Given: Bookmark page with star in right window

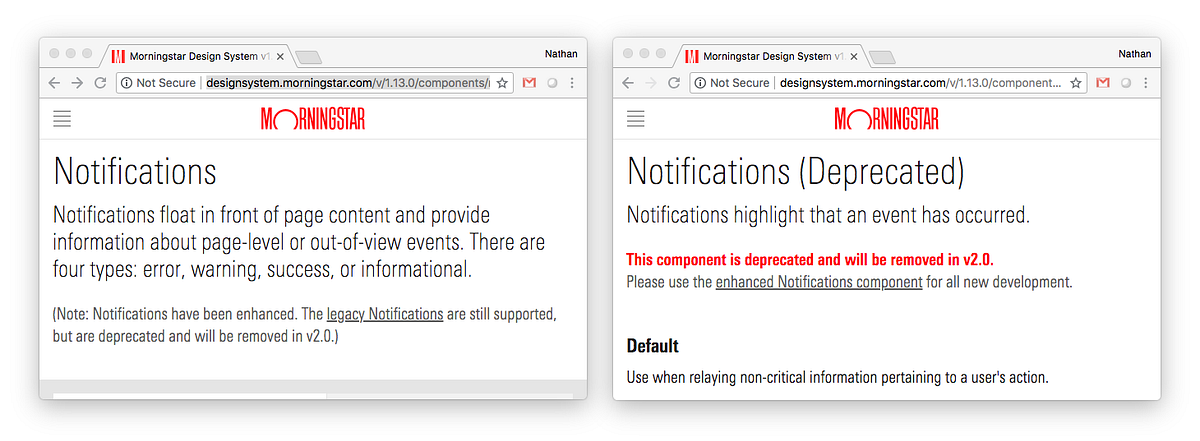Looking at the screenshot, I should [x=1076, y=83].
